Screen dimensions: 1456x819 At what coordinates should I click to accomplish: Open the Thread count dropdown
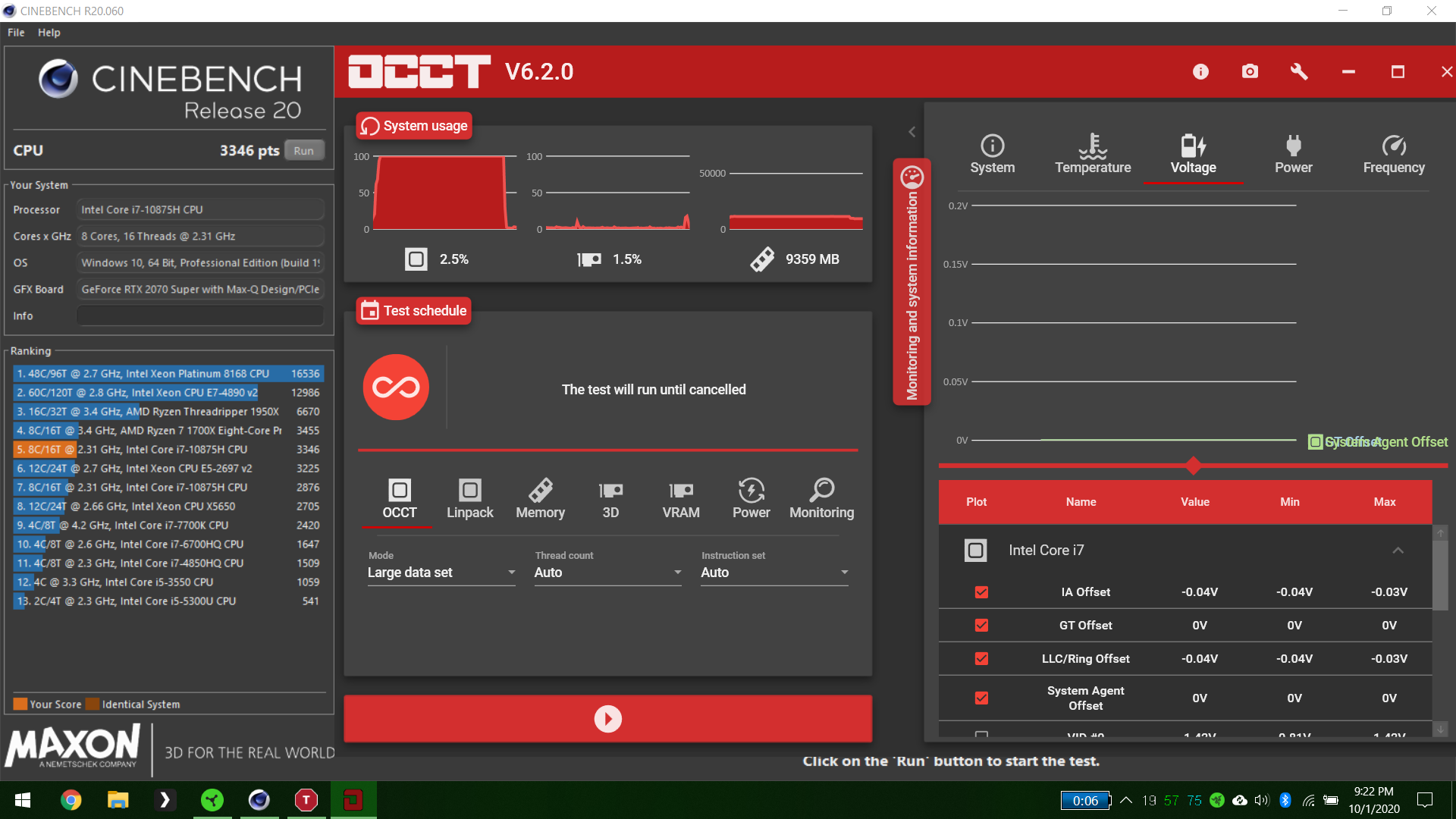[x=608, y=573]
